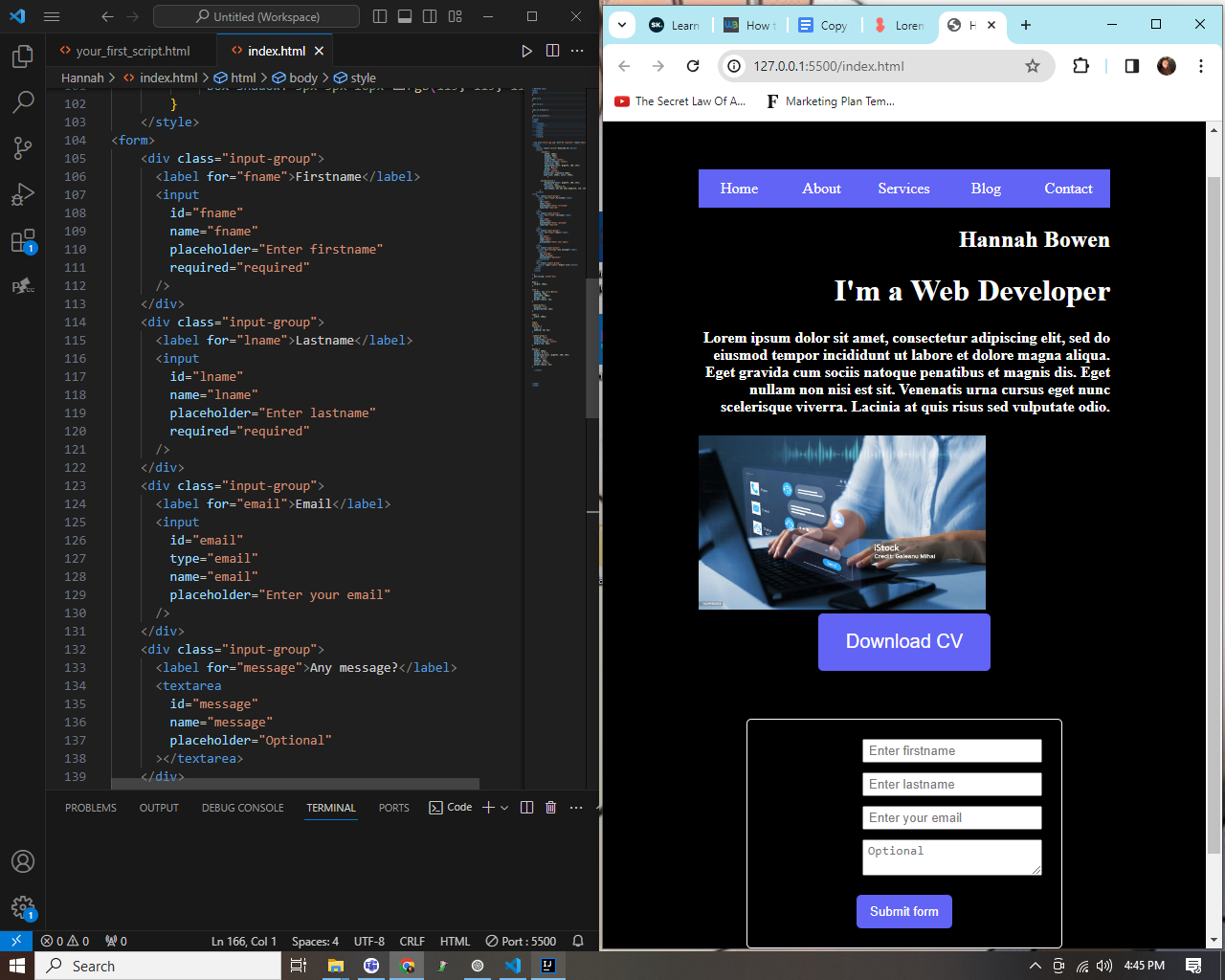The height and width of the screenshot is (980, 1225).
Task: Split the editor to the right
Action: tap(552, 51)
